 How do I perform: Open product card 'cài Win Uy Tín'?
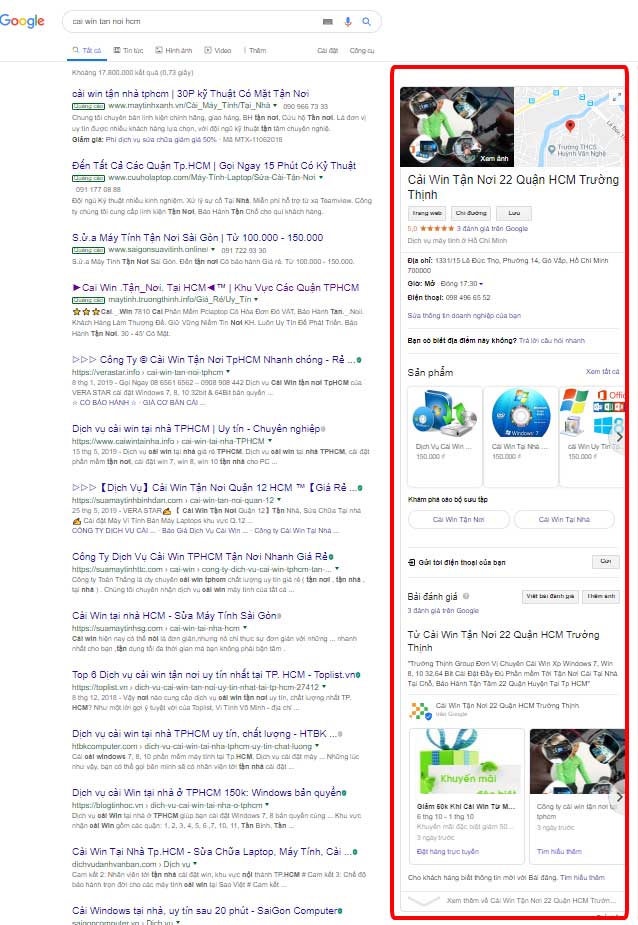[x=592, y=437]
